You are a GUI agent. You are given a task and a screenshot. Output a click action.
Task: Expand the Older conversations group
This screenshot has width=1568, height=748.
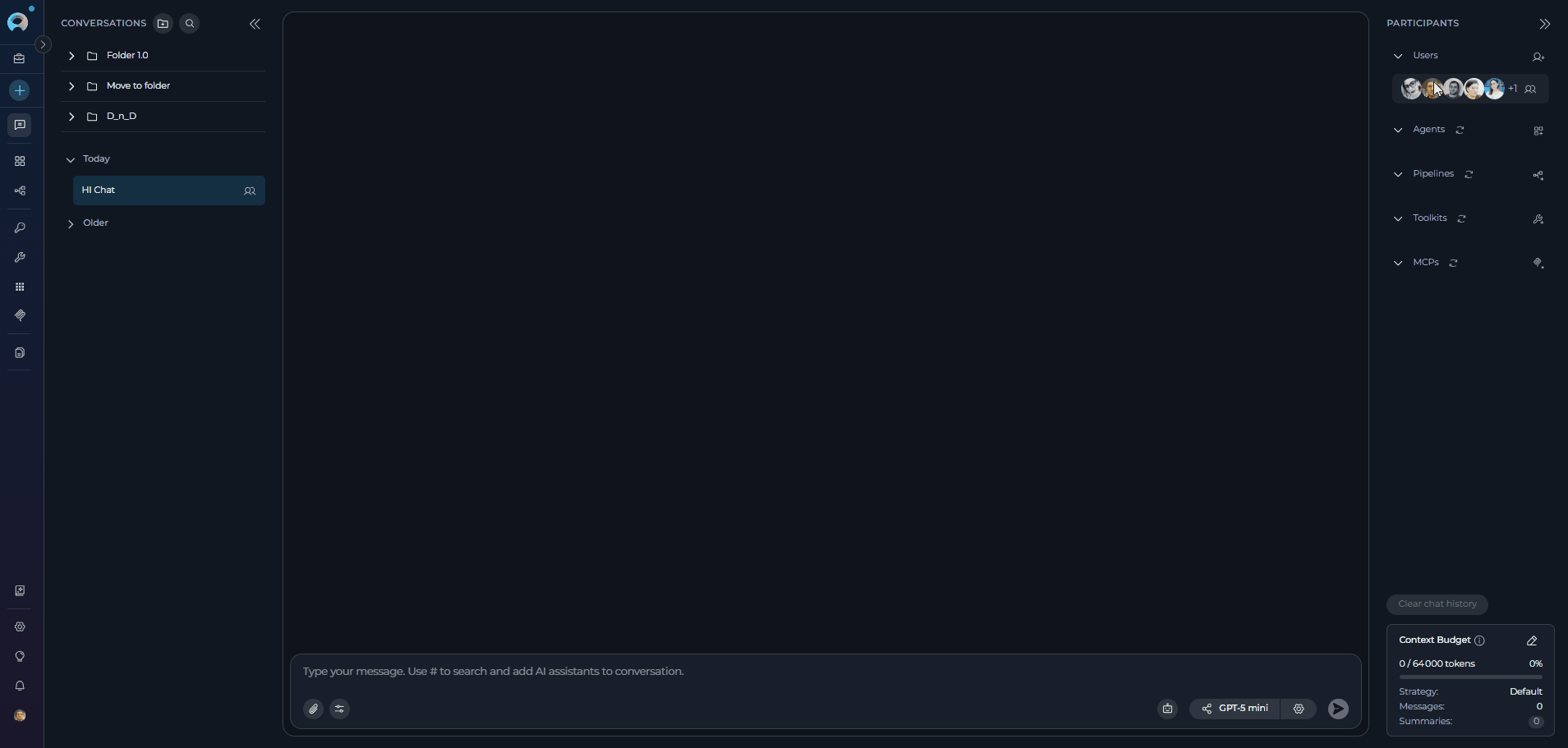pyautogui.click(x=71, y=223)
